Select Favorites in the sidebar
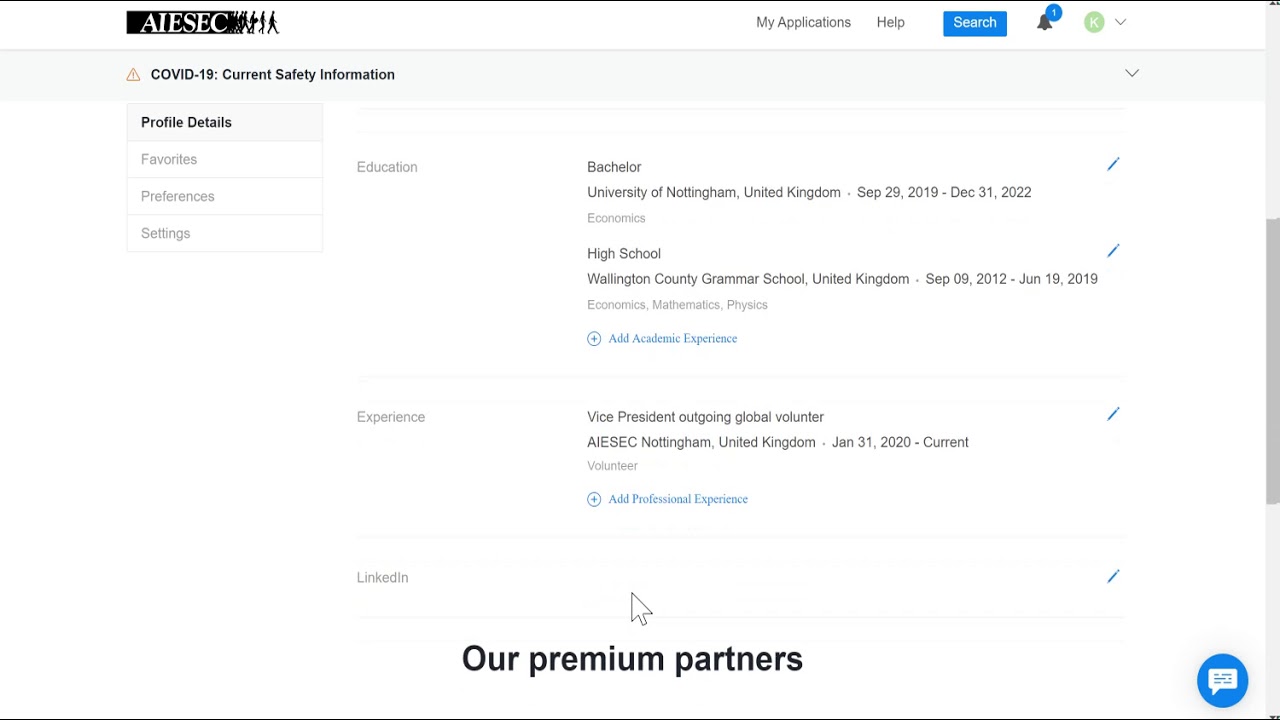The image size is (1280, 720). pyautogui.click(x=169, y=159)
